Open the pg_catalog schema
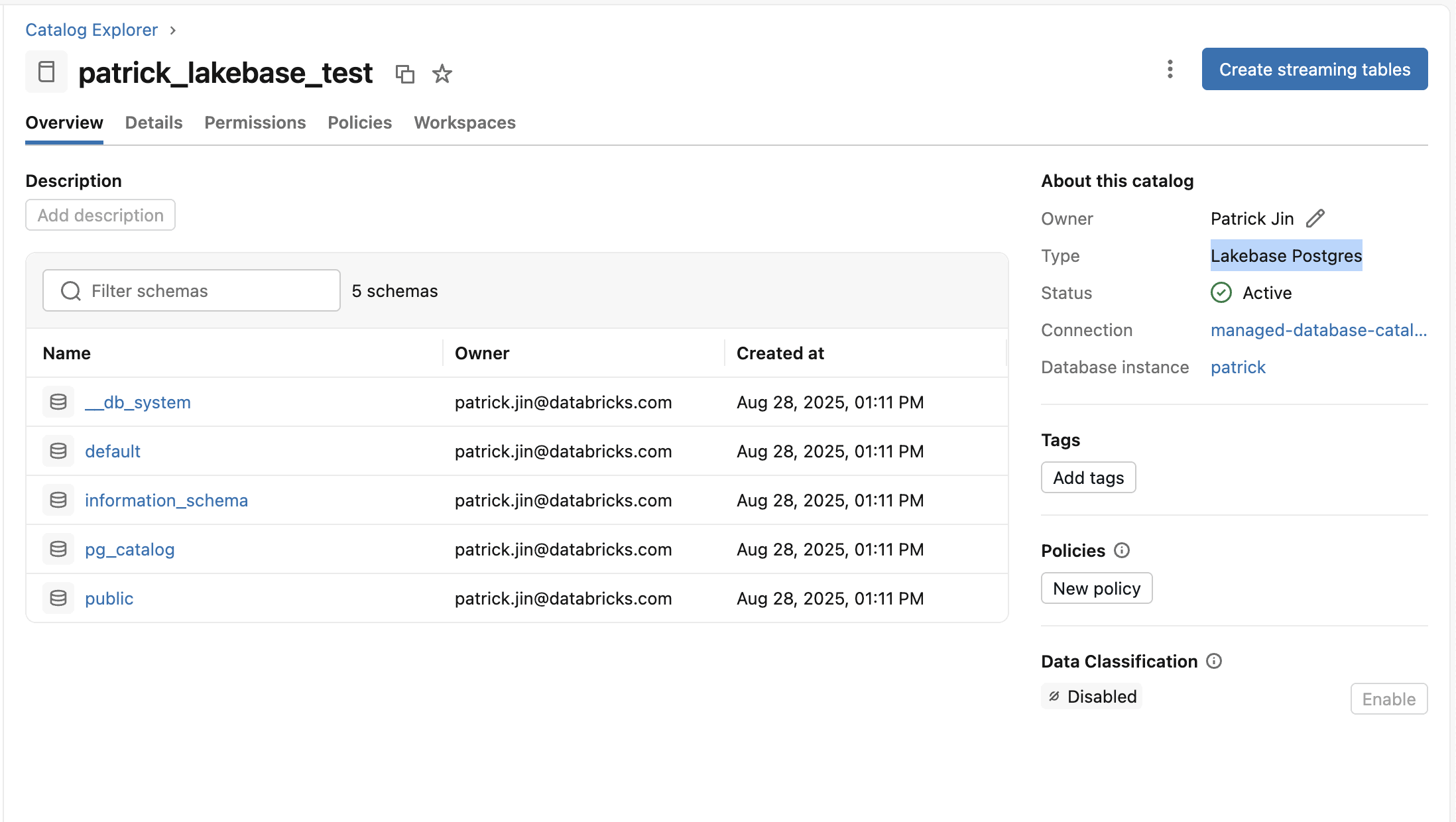Screen dimensions: 1456x822 (x=130, y=549)
